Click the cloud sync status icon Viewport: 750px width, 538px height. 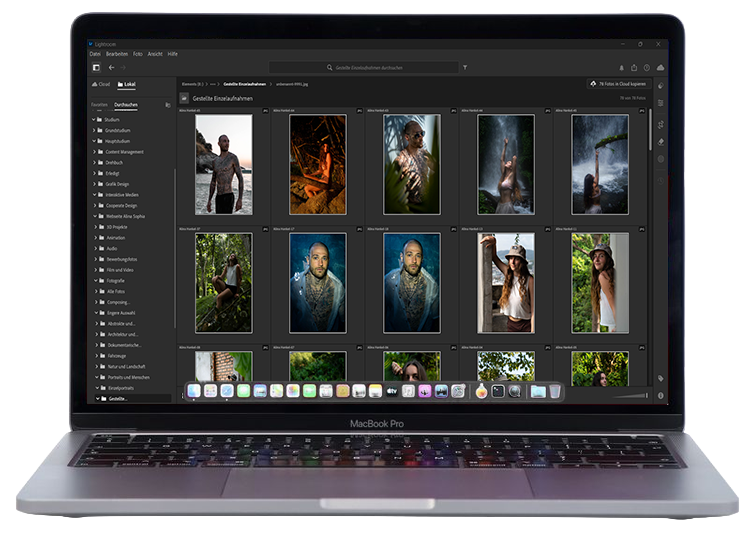(x=660, y=67)
